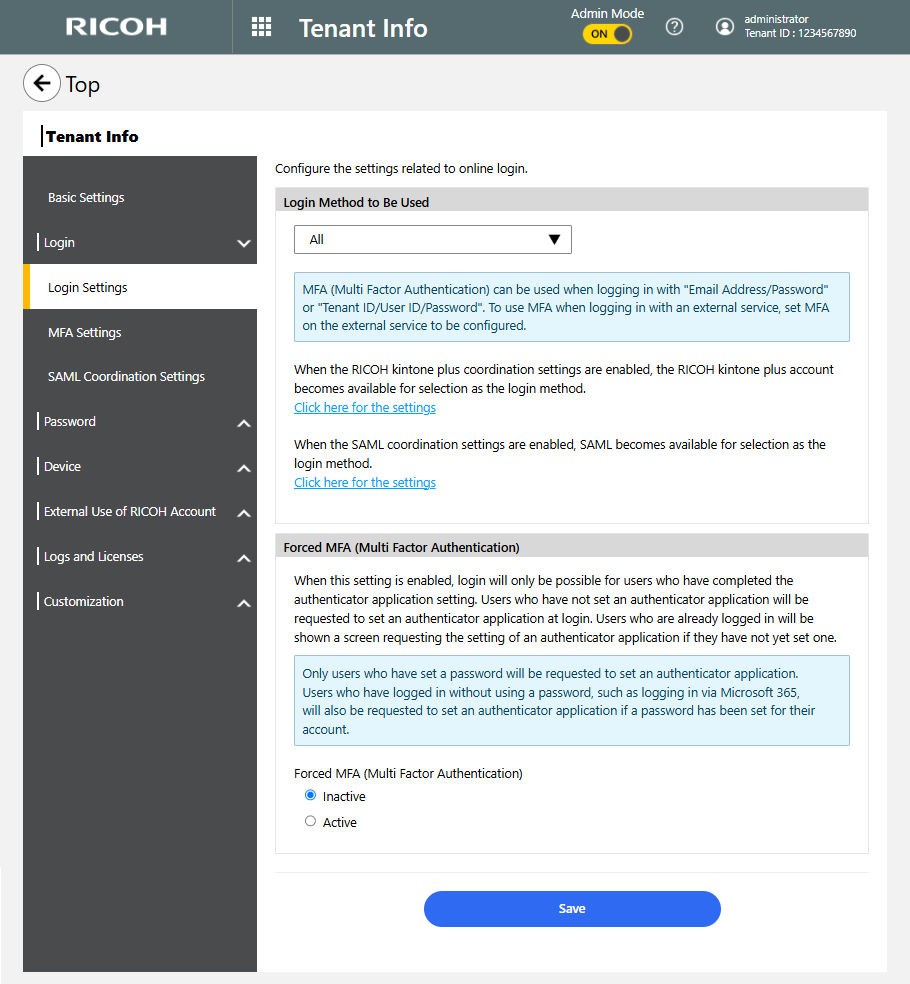Image resolution: width=910 pixels, height=984 pixels.
Task: Open the app launcher grid icon
Action: [x=261, y=27]
